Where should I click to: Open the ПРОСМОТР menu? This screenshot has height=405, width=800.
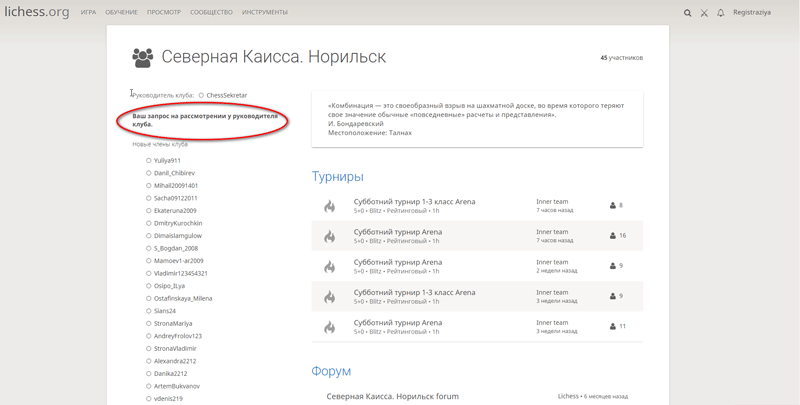pos(164,12)
